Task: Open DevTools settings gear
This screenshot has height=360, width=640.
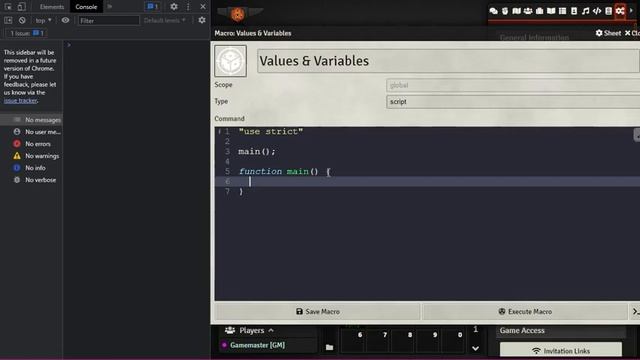Action: click(174, 7)
